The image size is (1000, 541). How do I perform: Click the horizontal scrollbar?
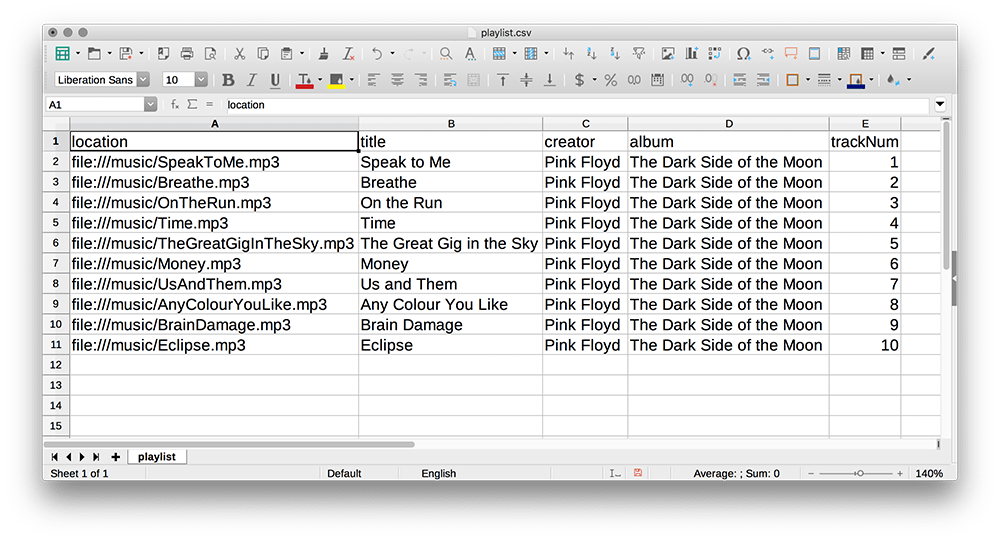pos(230,444)
